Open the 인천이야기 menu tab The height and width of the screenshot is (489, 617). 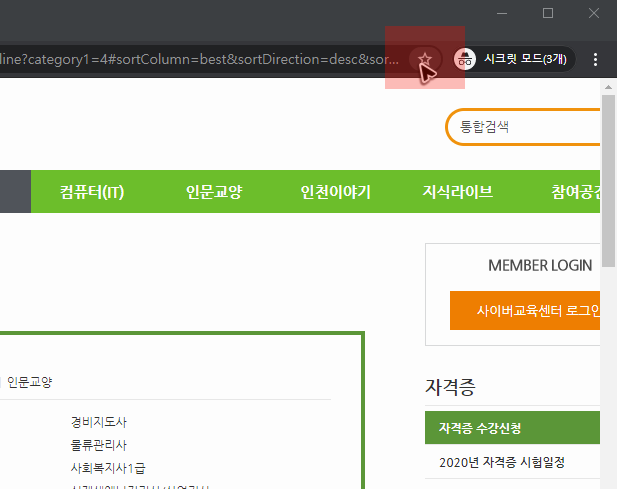point(336,192)
